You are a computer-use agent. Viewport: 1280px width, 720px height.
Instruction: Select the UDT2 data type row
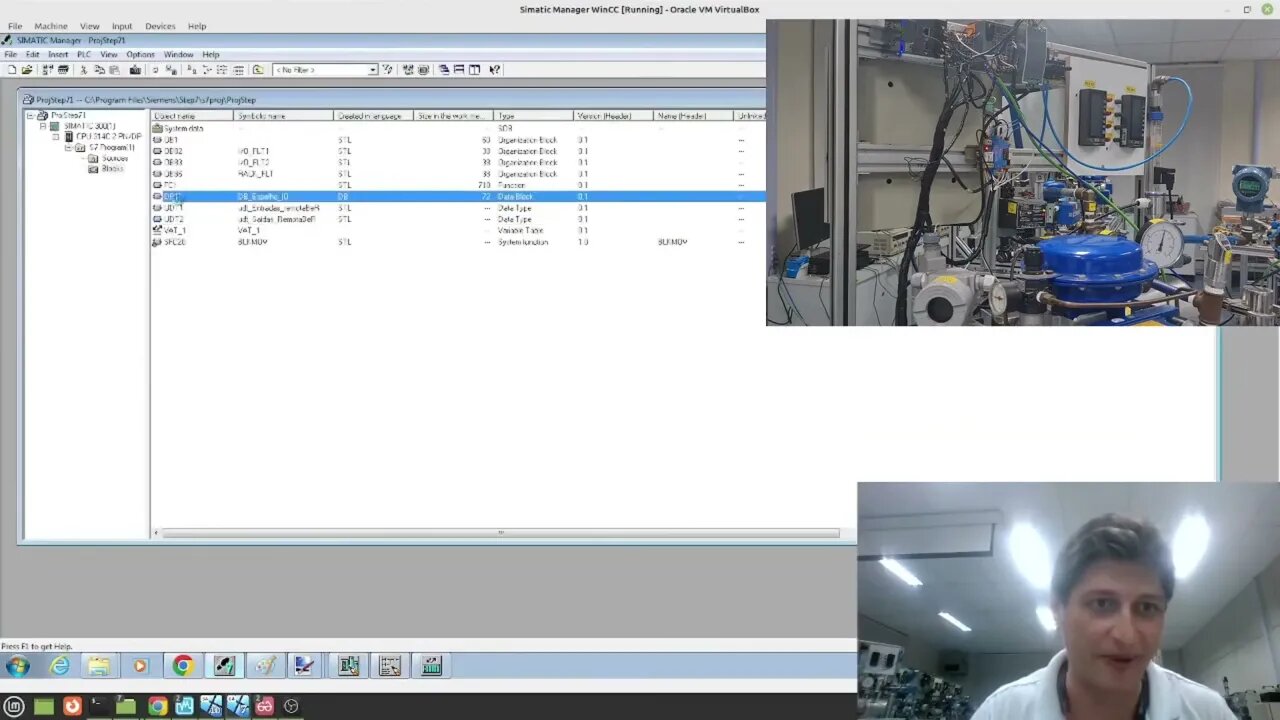[x=458, y=219]
